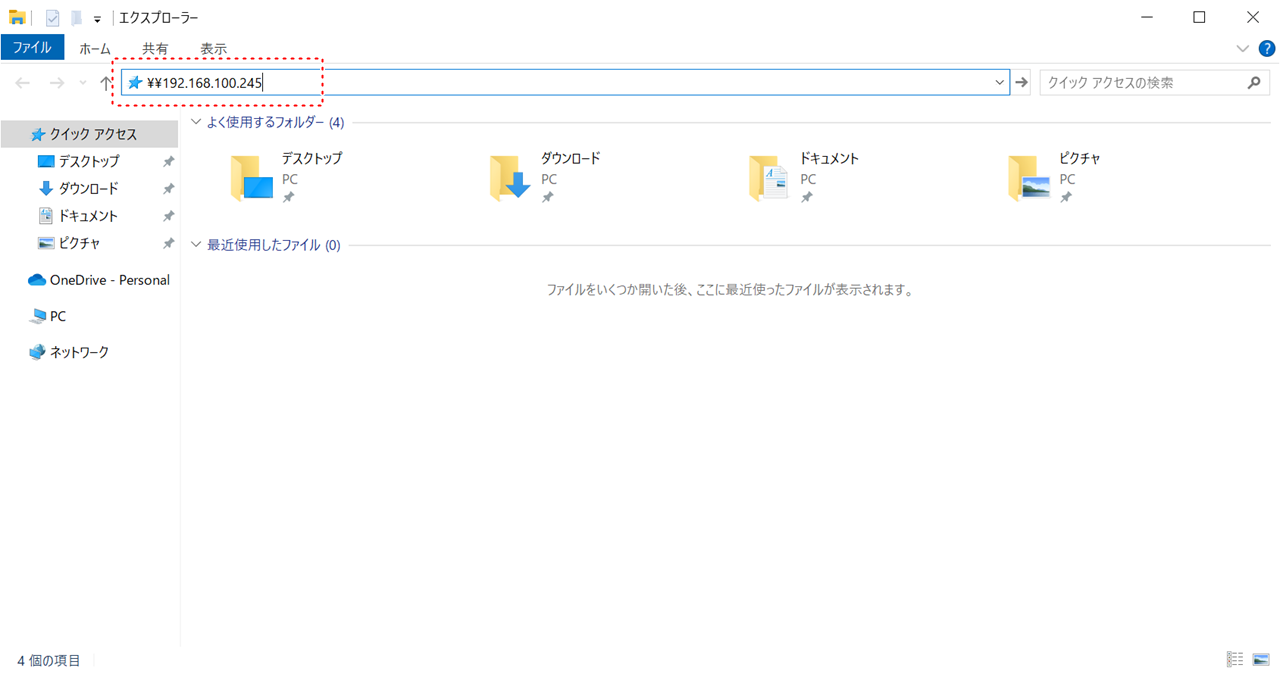This screenshot has width=1280, height=674.
Task: Click the help question mark icon
Action: point(1266,48)
